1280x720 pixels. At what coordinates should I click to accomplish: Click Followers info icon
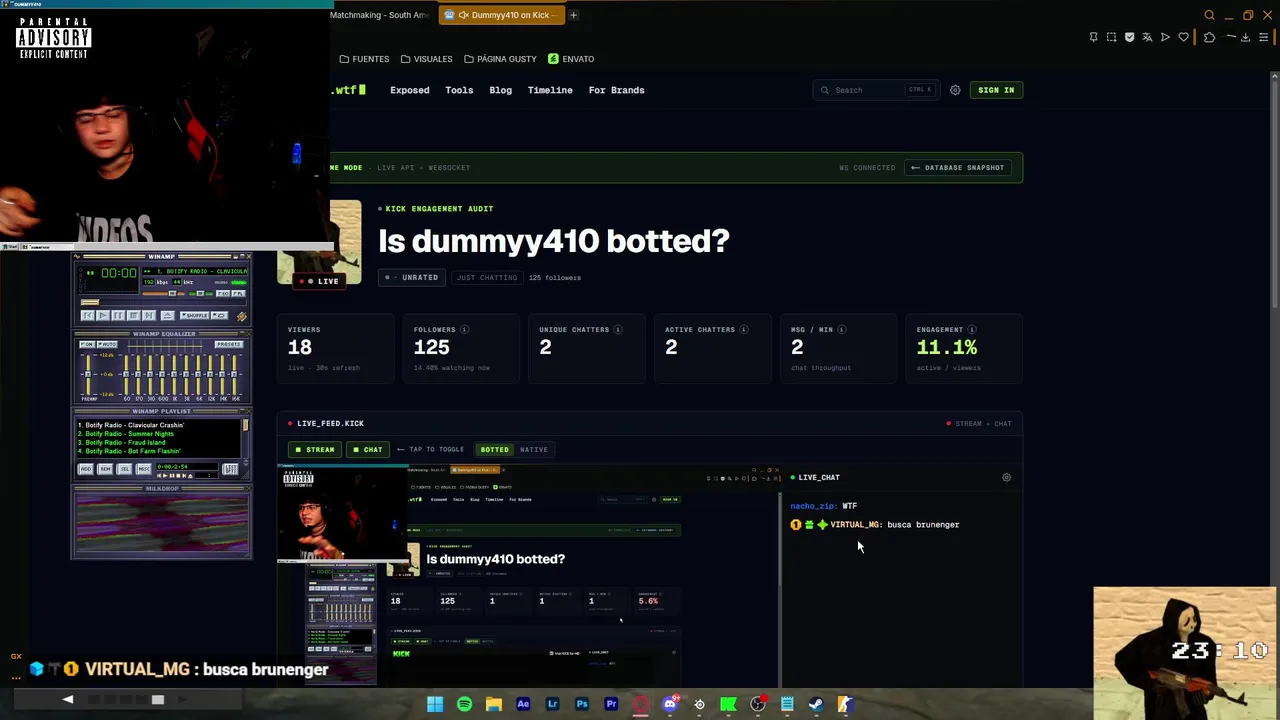coord(464,330)
